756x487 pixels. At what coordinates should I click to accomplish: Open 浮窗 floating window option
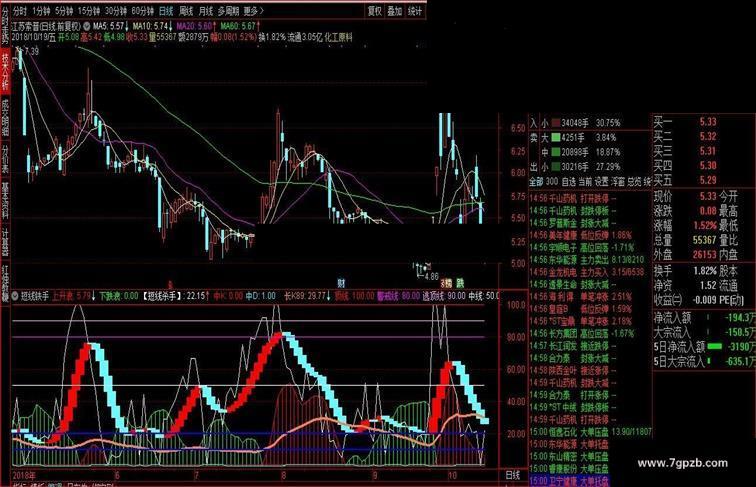(618, 182)
